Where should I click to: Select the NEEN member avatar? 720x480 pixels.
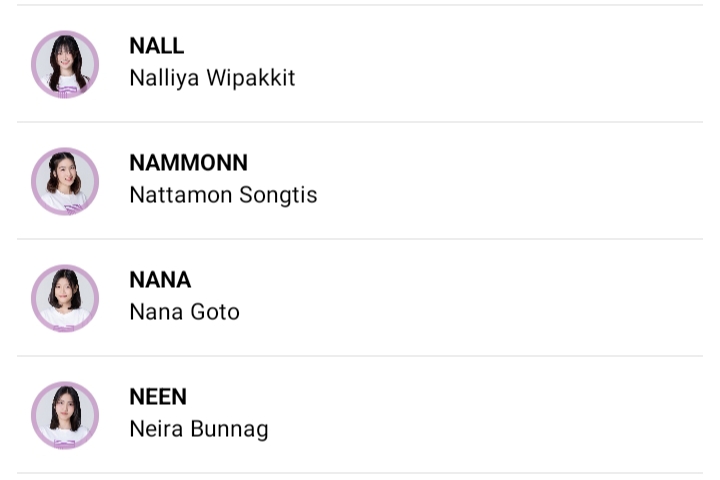point(65,415)
